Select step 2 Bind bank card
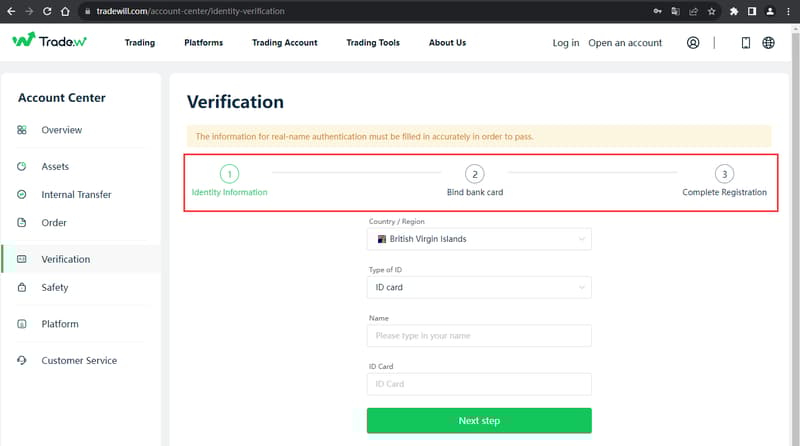The image size is (800, 446). (x=475, y=174)
